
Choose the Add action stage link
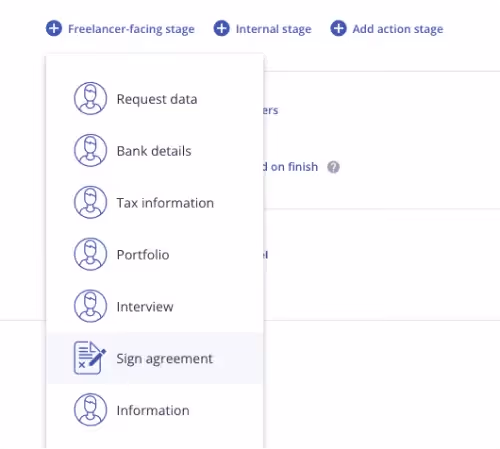click(398, 29)
